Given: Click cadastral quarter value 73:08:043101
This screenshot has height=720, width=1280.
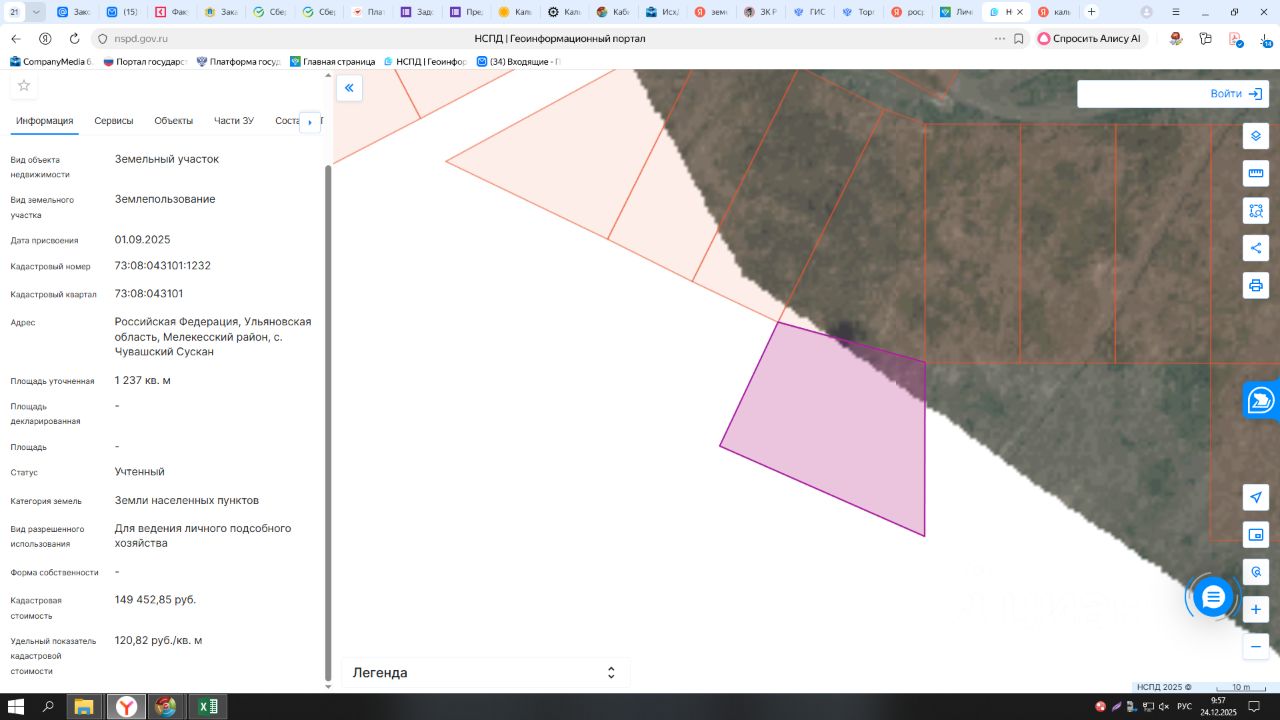Looking at the screenshot, I should tap(149, 294).
